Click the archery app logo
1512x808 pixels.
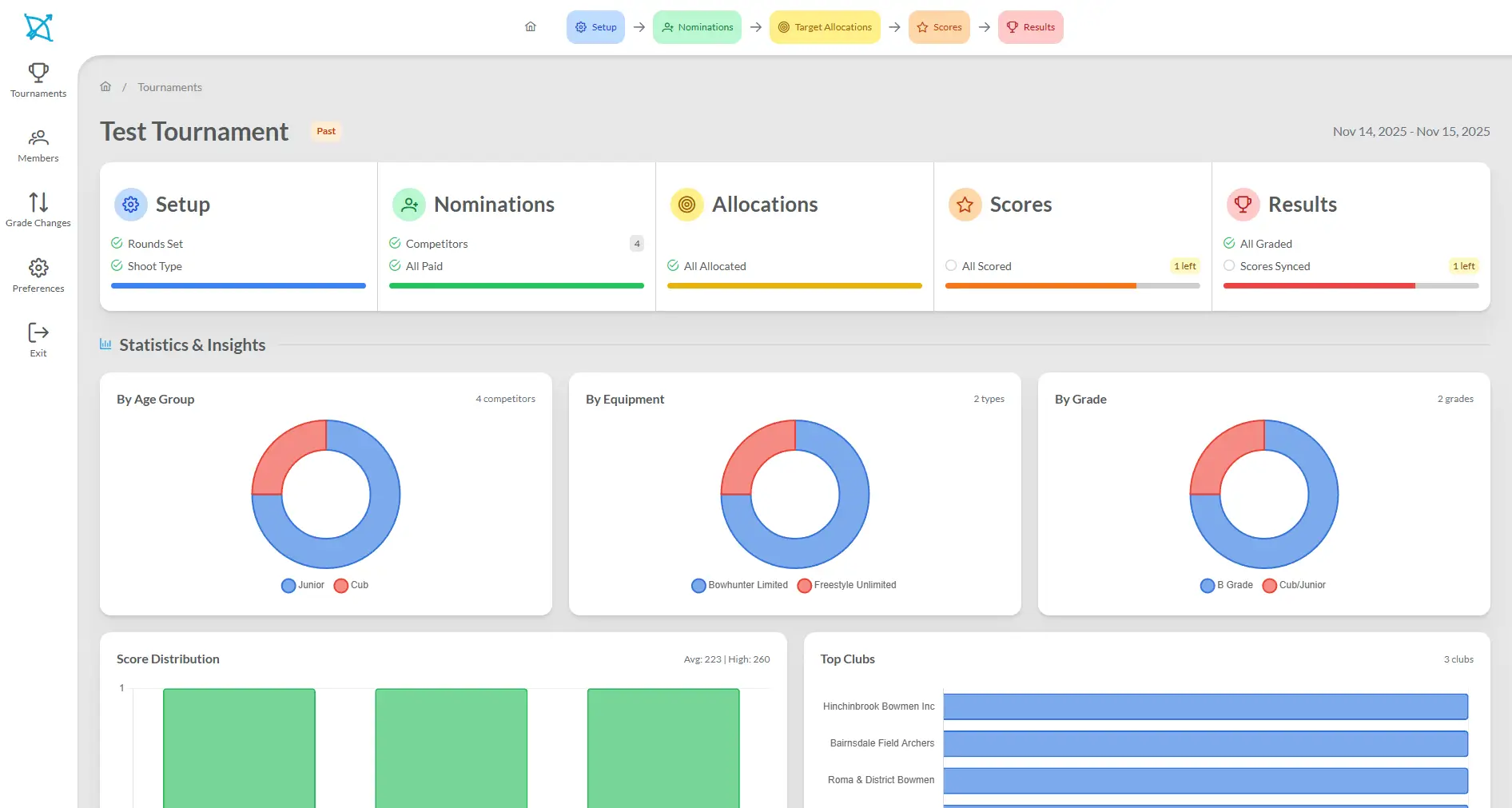click(x=38, y=27)
